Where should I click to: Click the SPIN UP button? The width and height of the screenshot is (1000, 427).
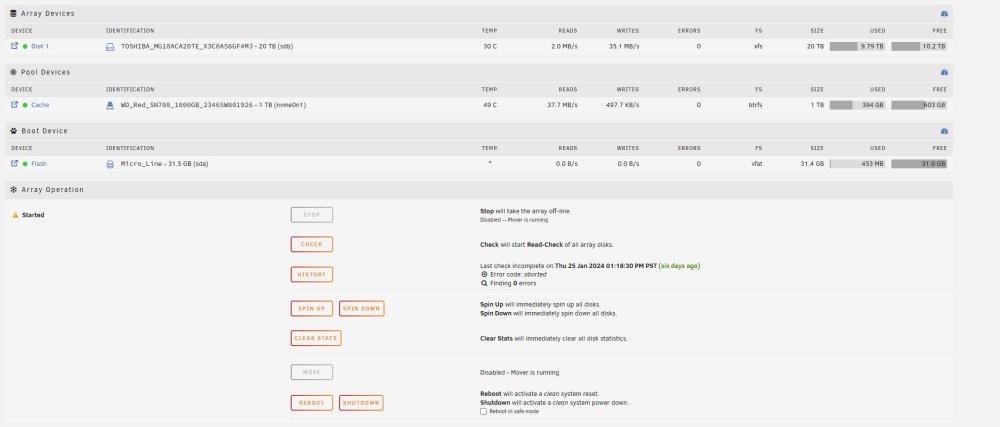pyautogui.click(x=312, y=308)
